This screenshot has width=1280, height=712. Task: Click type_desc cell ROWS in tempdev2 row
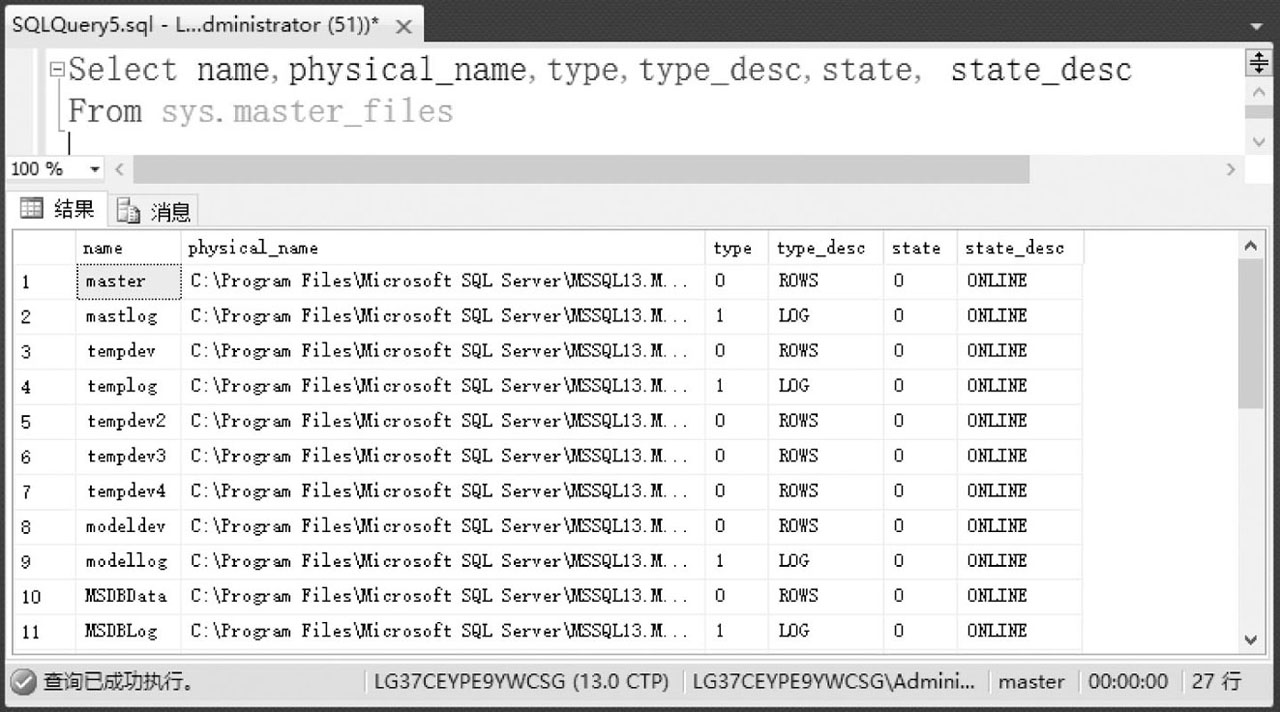(x=826, y=422)
